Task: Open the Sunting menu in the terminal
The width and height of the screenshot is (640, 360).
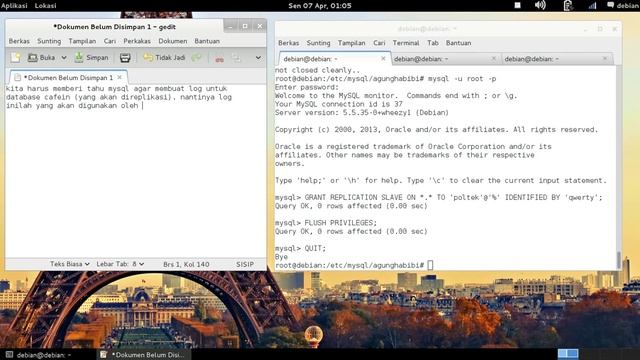Action: (318, 43)
